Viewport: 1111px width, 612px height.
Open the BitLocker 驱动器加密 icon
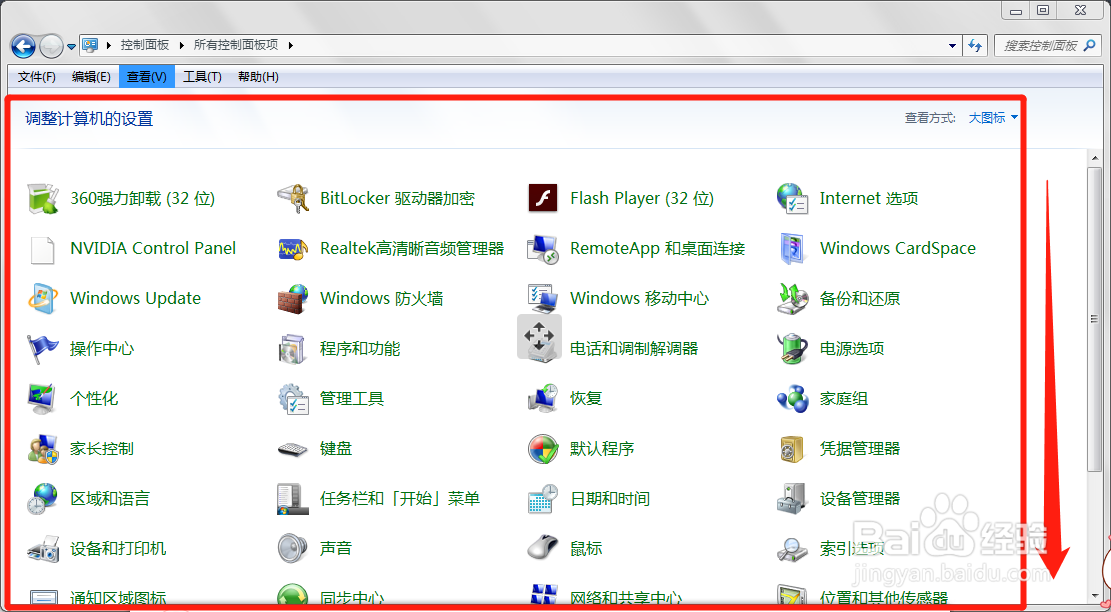(x=293, y=198)
